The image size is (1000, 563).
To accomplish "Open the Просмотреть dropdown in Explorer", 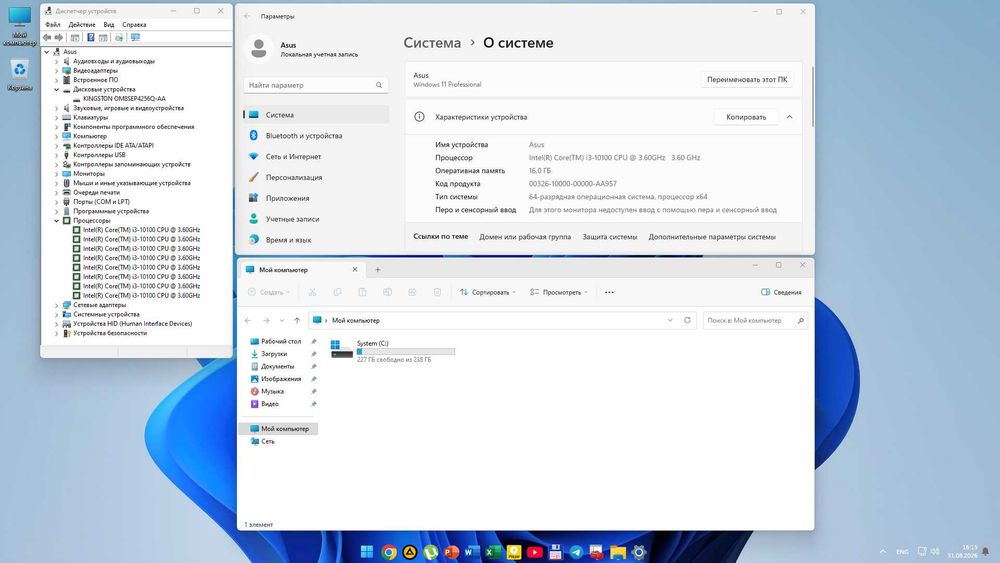I will (559, 292).
